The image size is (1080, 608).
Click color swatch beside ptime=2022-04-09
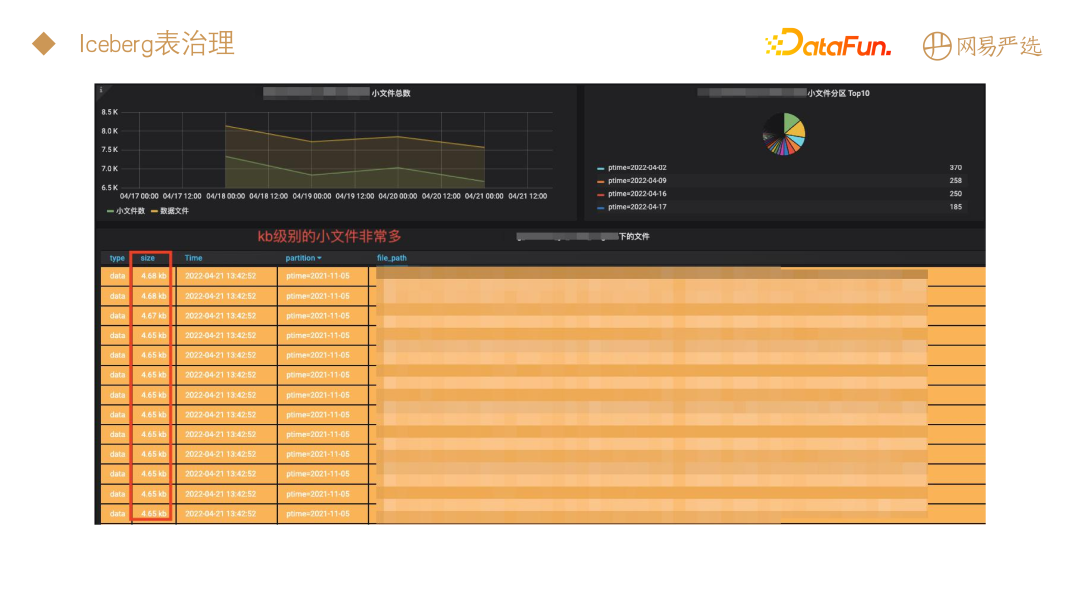[601, 181]
